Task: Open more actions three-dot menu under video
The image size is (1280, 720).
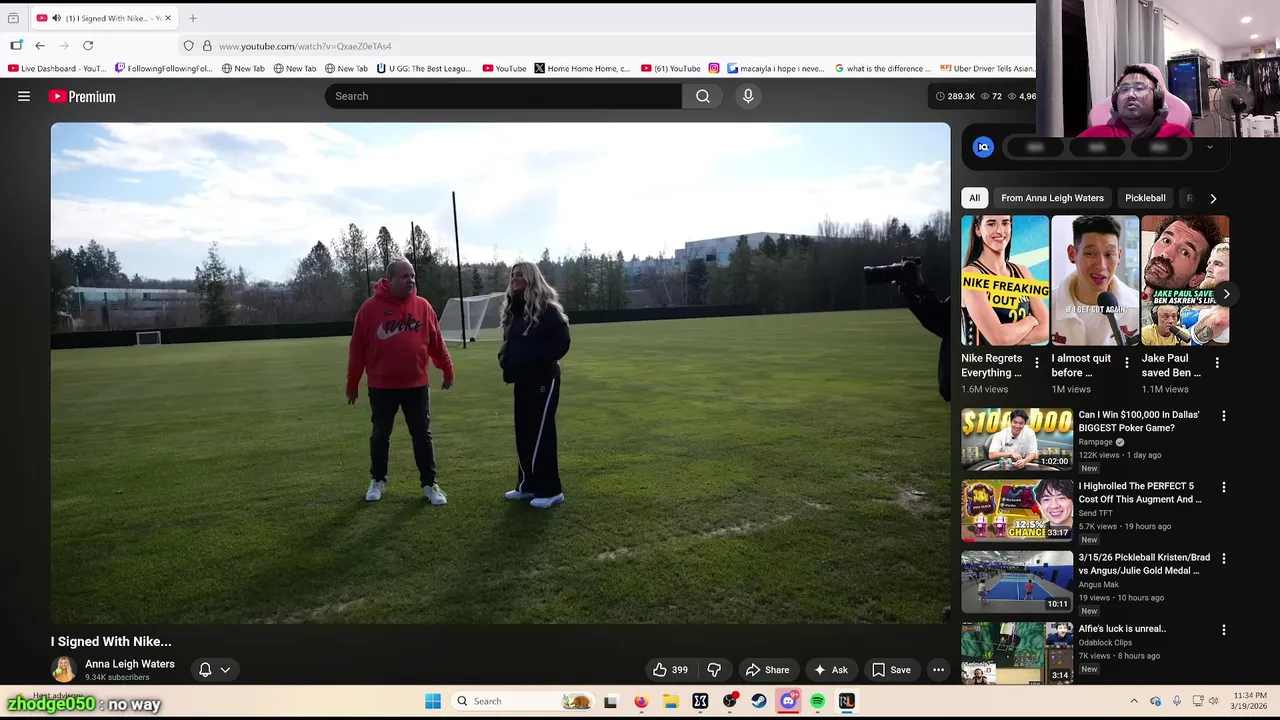Action: pos(938,670)
